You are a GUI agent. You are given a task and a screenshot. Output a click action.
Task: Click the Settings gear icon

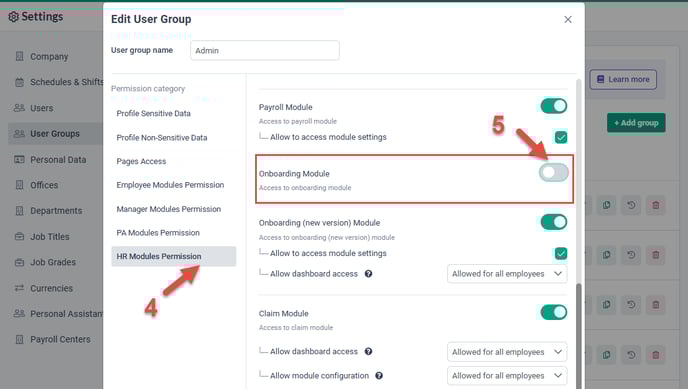tap(14, 17)
